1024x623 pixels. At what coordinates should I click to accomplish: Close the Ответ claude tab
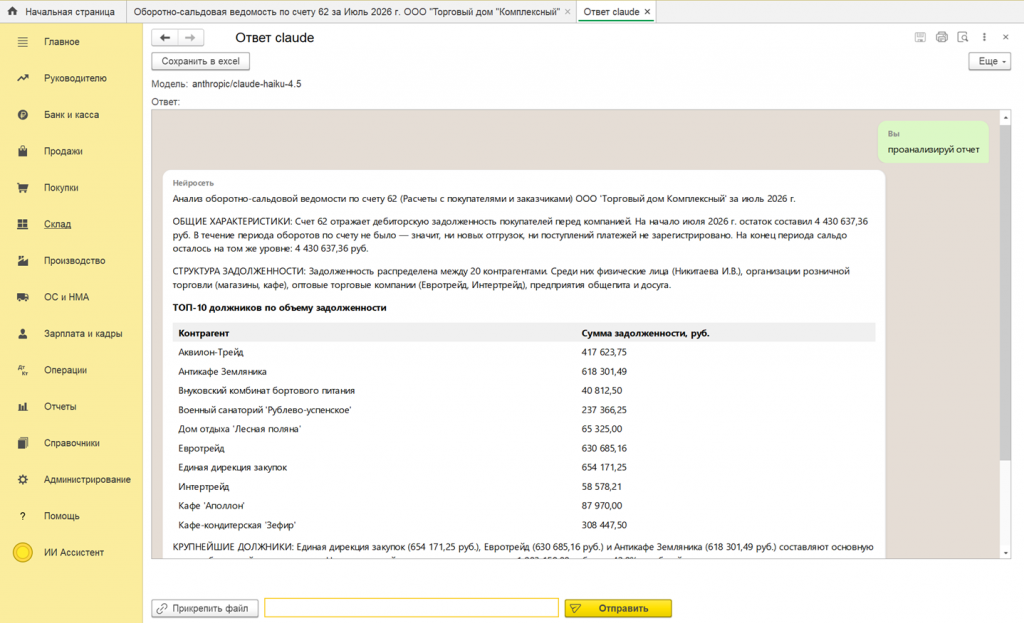[x=647, y=12]
